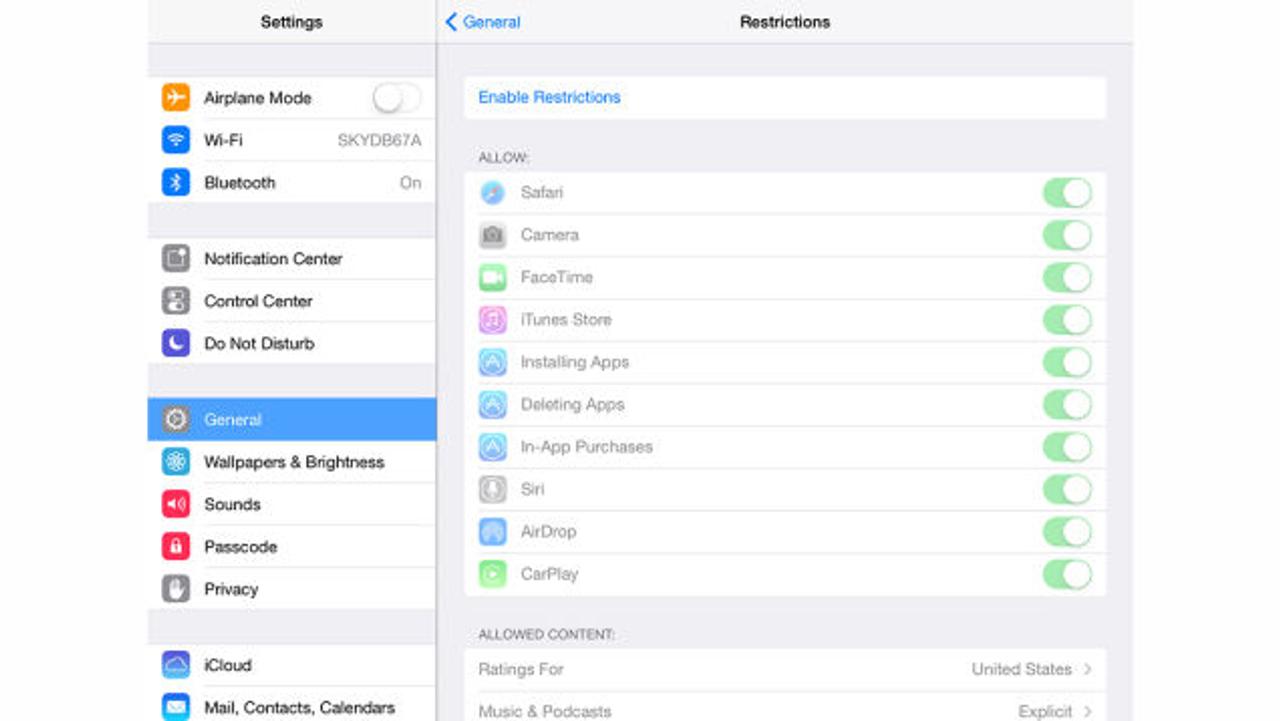Tap the "United States" ratings value

(1021, 669)
